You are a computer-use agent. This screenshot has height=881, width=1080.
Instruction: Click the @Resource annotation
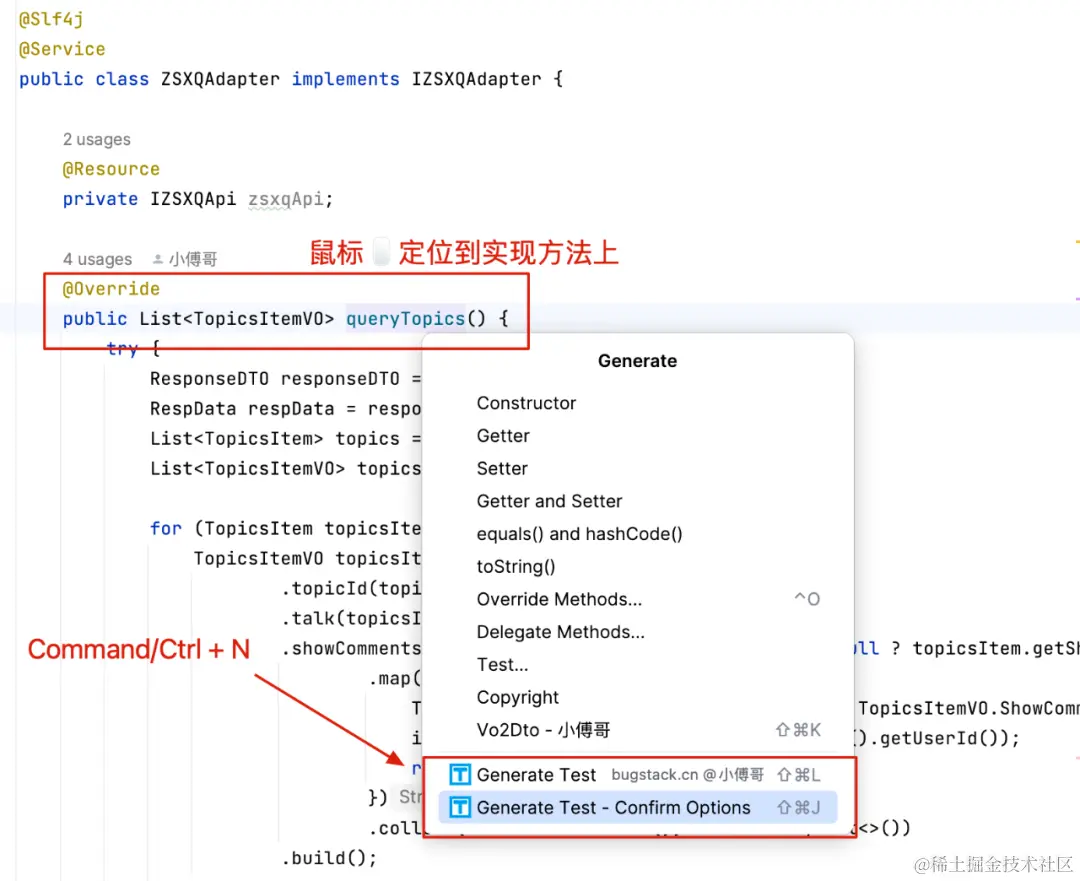(x=111, y=169)
